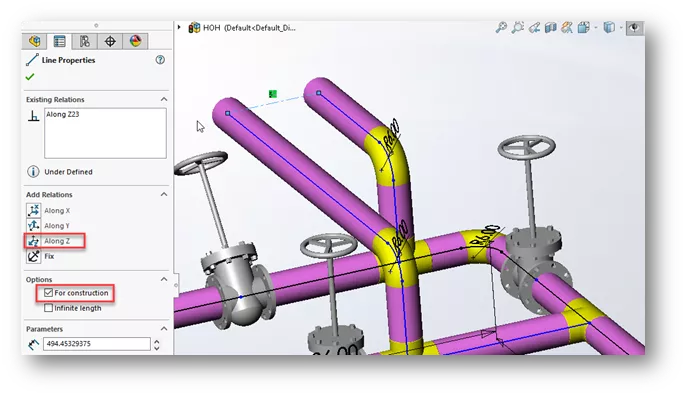Image resolution: width=687 pixels, height=397 pixels.
Task: Click the panel collapse handle on splitter
Action: (176, 285)
